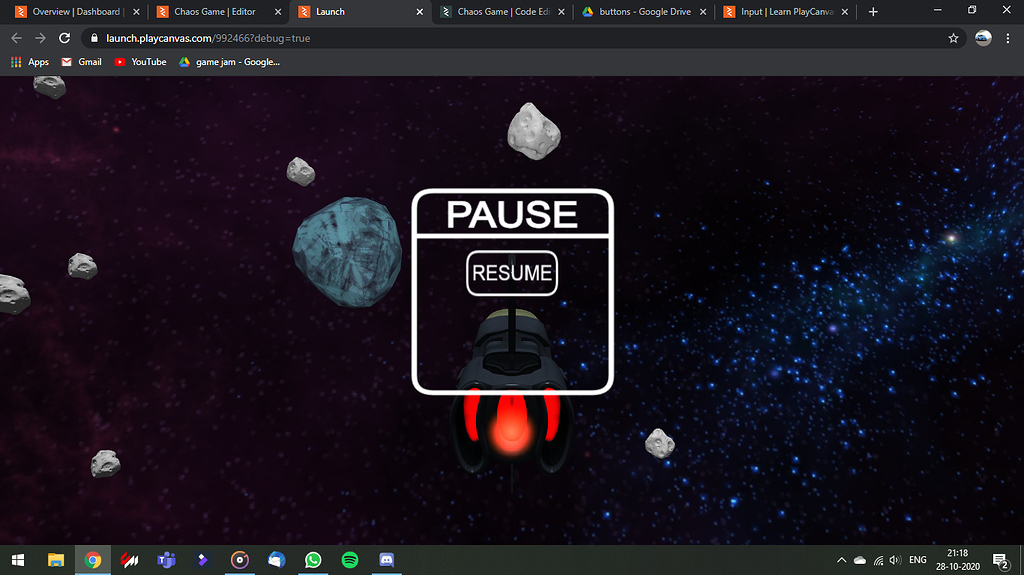Open the Apps bookmarks shortcut
The height and width of the screenshot is (575, 1024).
tap(30, 62)
